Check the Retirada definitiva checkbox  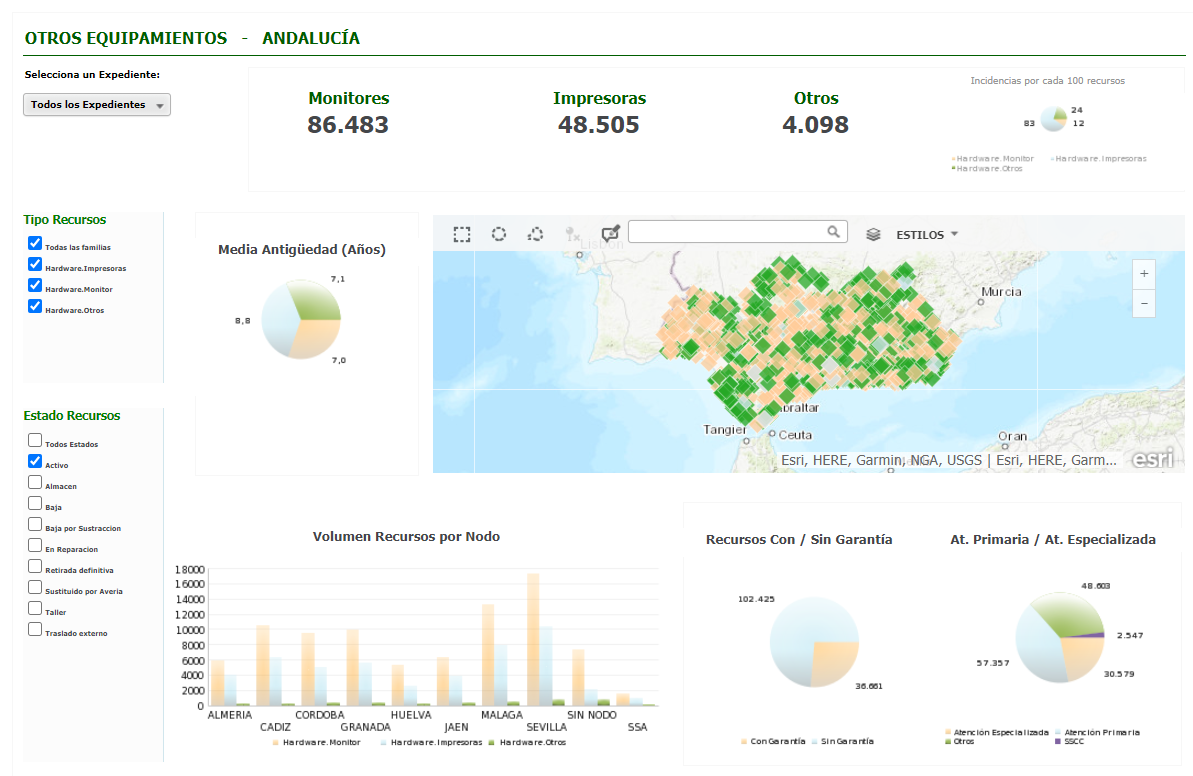[35, 566]
